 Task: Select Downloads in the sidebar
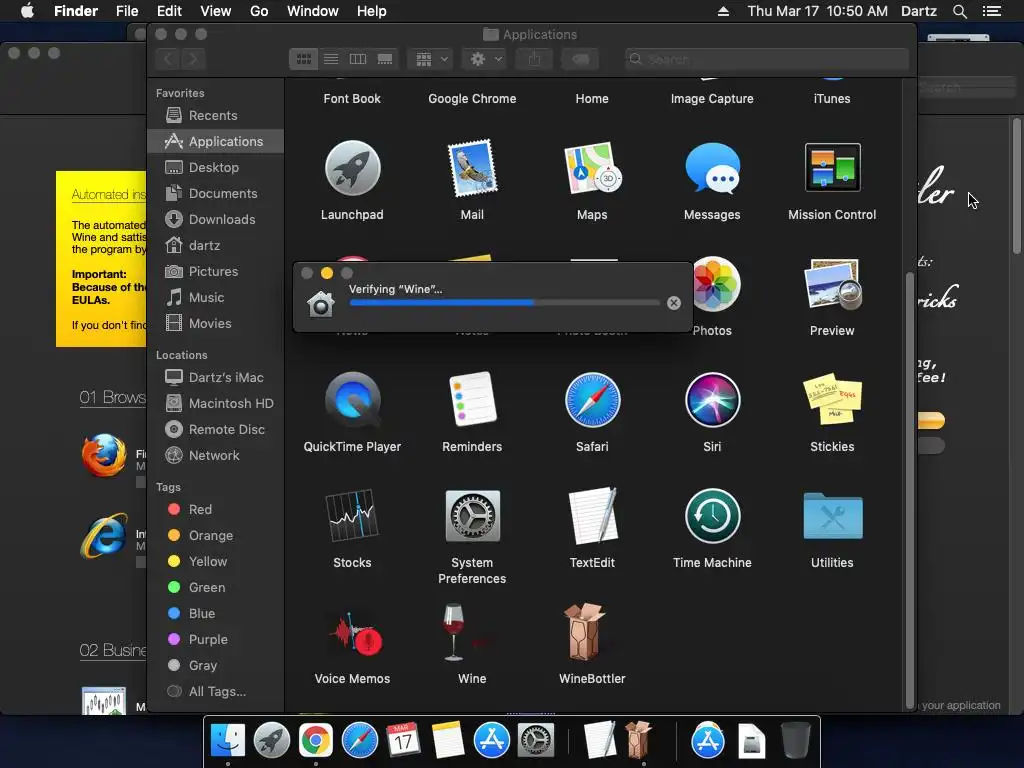216,219
